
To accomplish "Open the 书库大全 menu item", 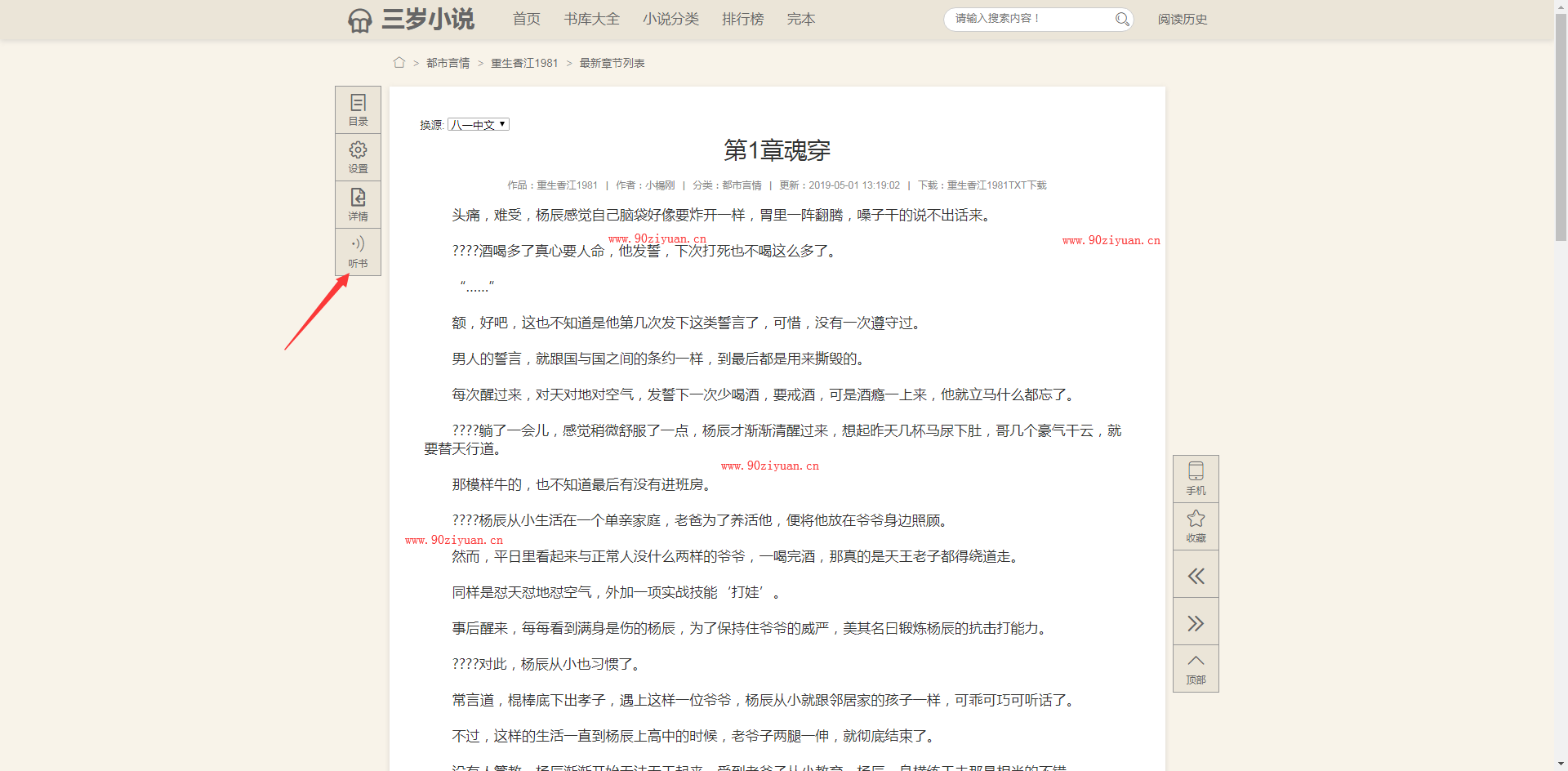I will [591, 19].
